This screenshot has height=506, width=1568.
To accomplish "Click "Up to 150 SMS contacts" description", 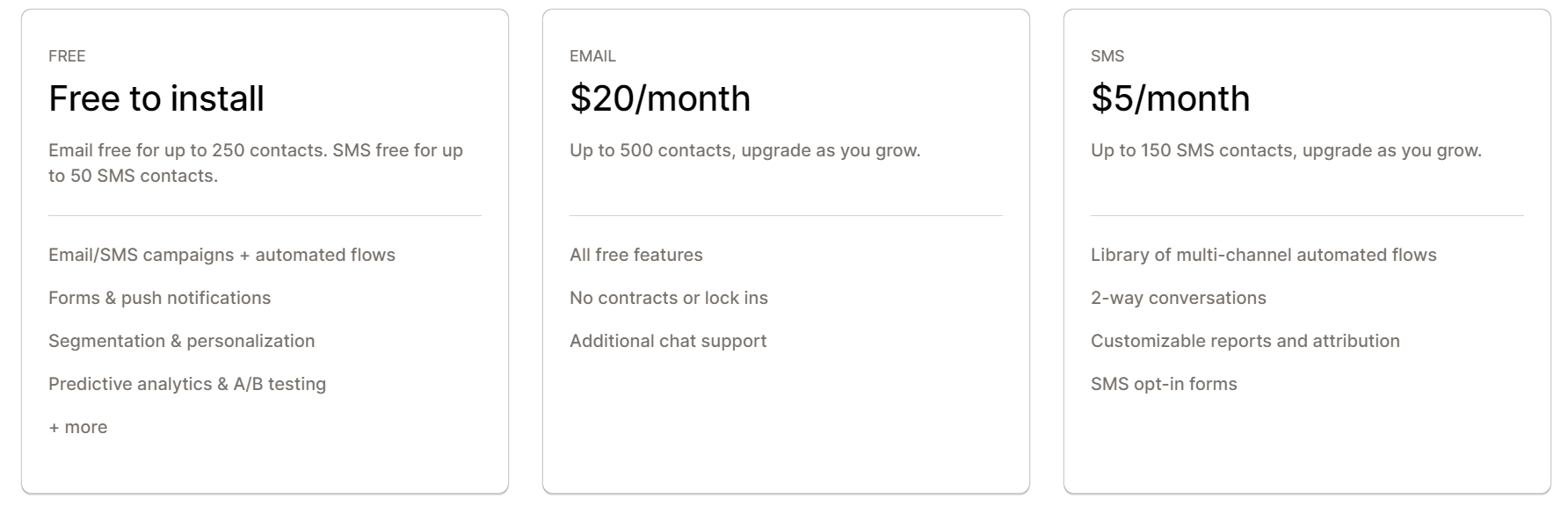I will coord(1286,150).
